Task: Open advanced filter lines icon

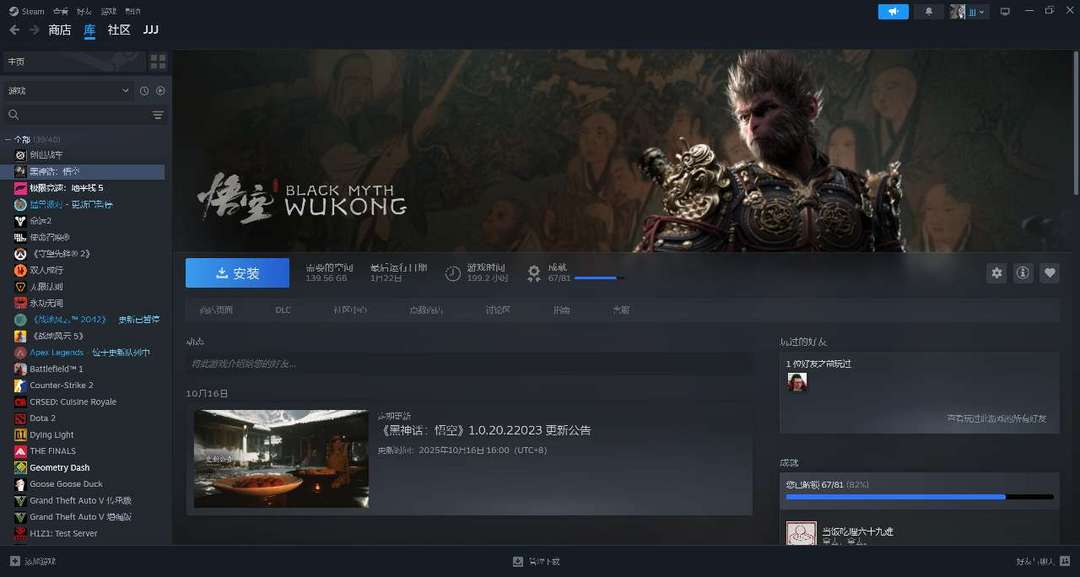Action: pos(158,115)
